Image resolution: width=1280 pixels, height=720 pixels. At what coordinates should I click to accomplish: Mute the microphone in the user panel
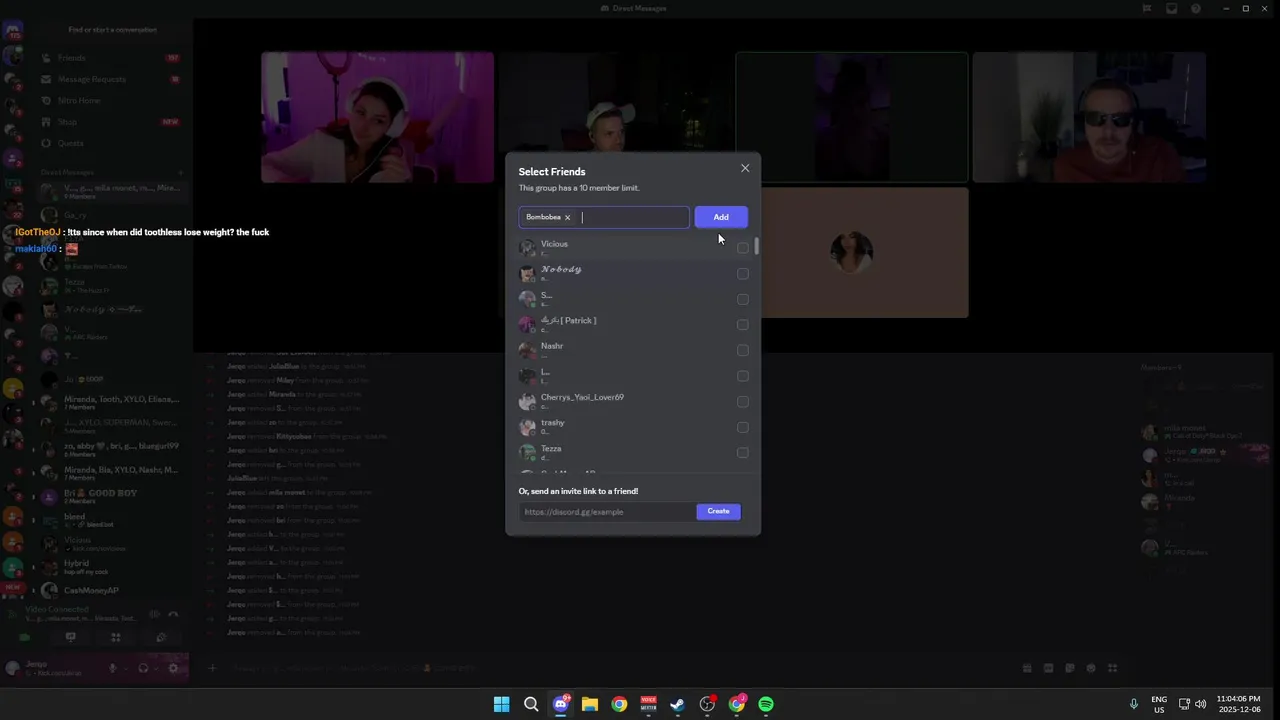113,668
